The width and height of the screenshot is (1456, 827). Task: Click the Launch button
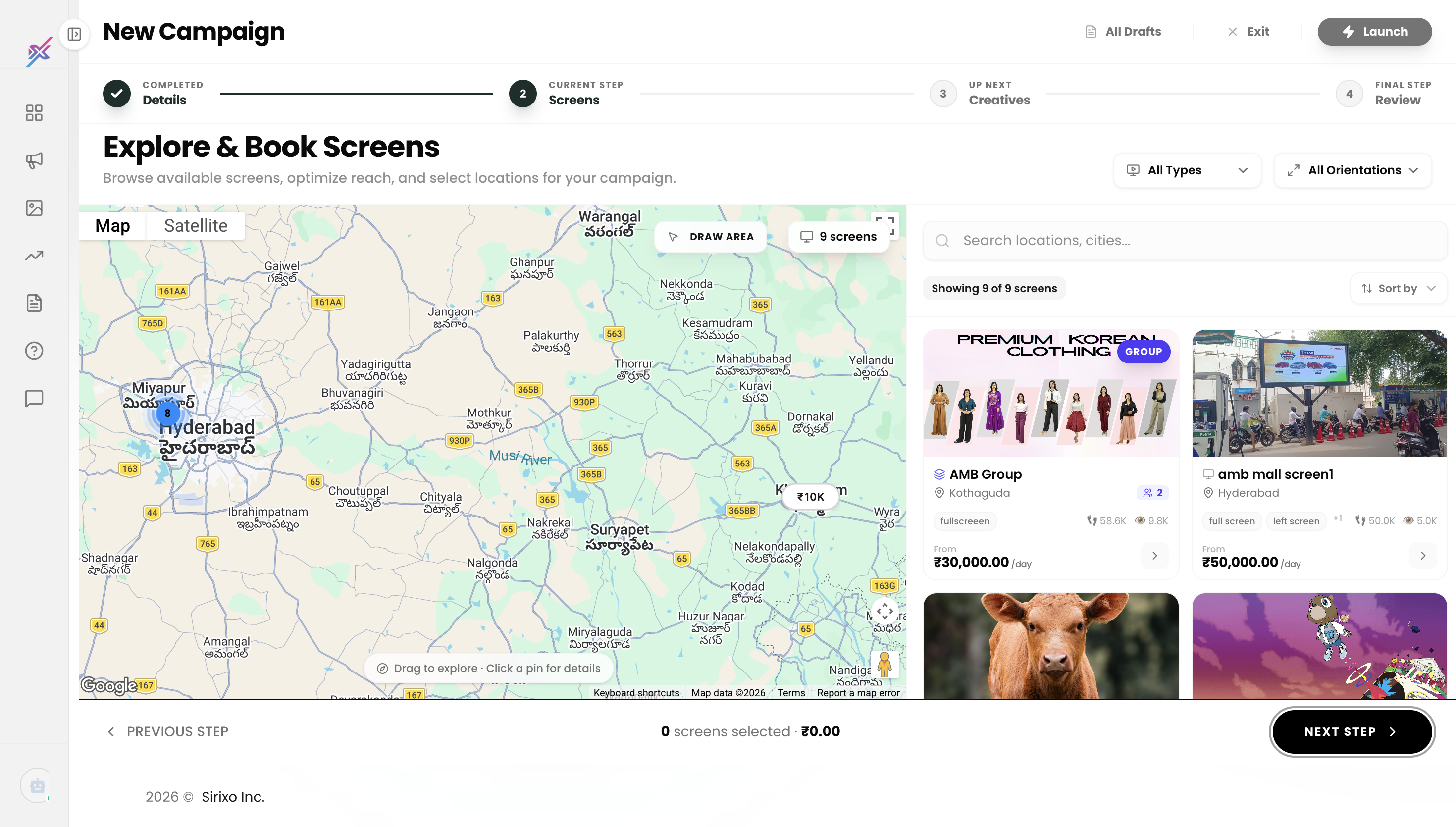click(x=1374, y=32)
